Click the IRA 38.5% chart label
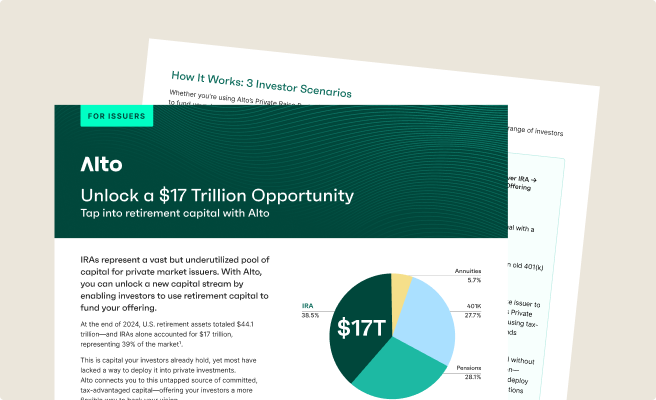Screen dimensions: 656x400 tap(310, 310)
